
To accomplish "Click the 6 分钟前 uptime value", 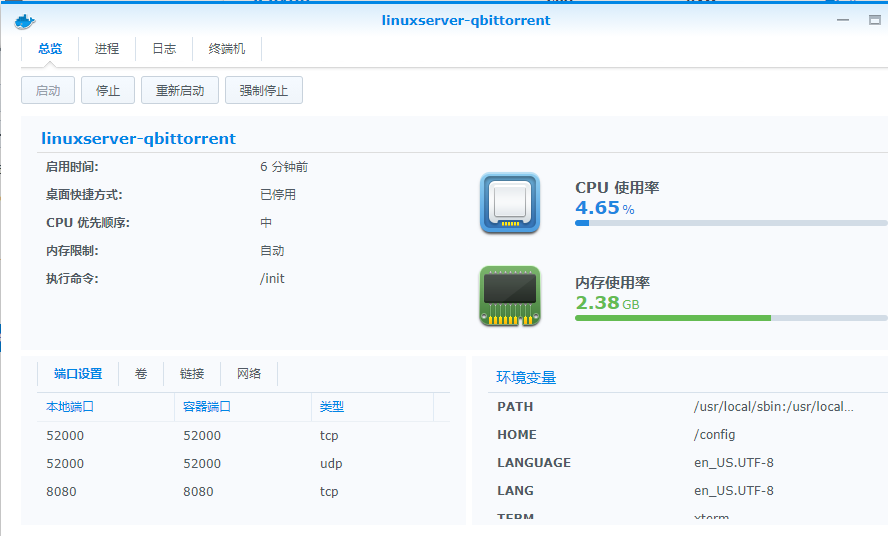I will click(284, 167).
